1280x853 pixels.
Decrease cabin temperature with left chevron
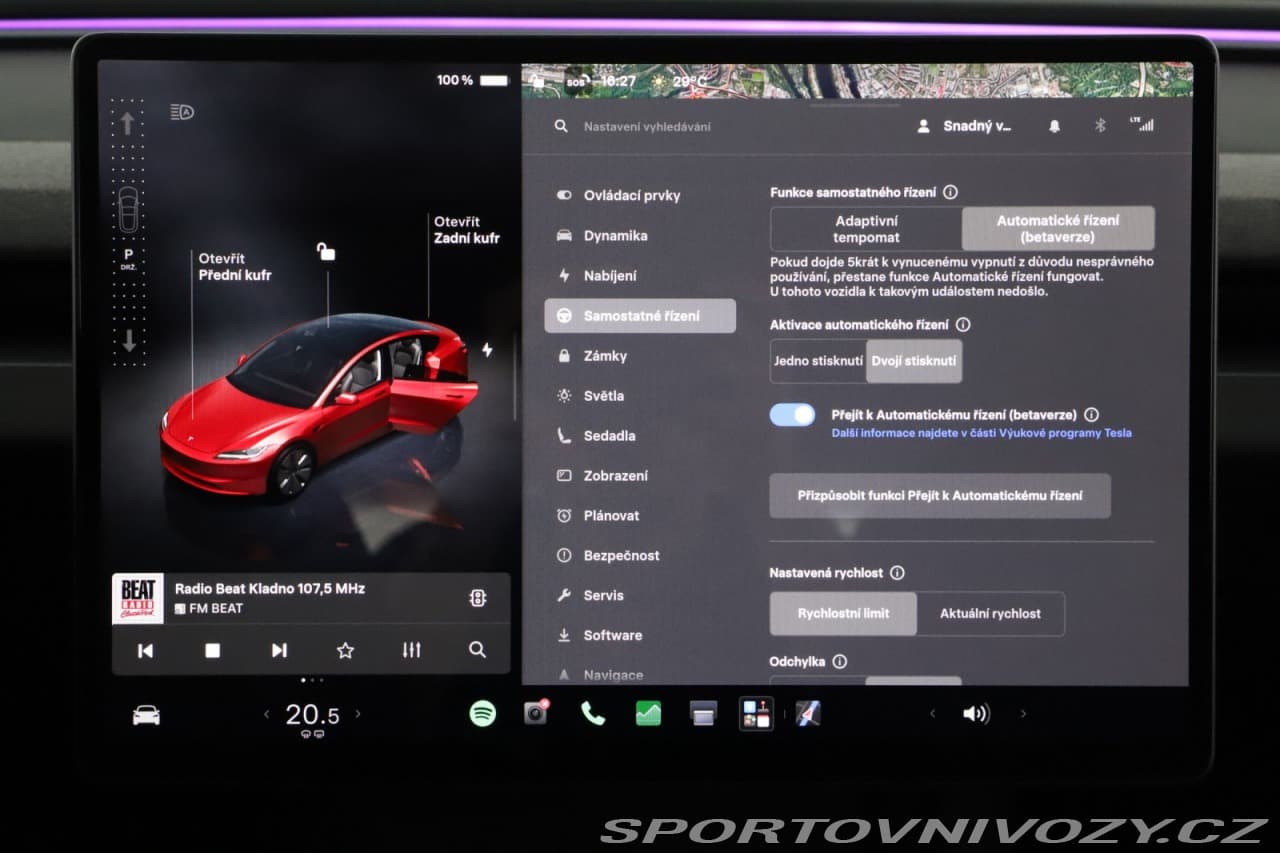[x=266, y=714]
